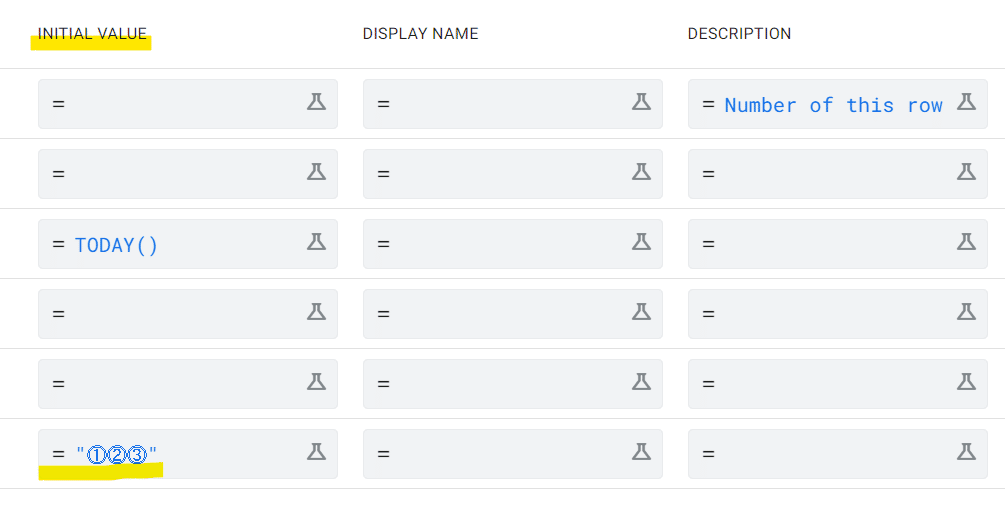
Task: Click flask icon beside Number of this row
Action: pyautogui.click(x=966, y=102)
